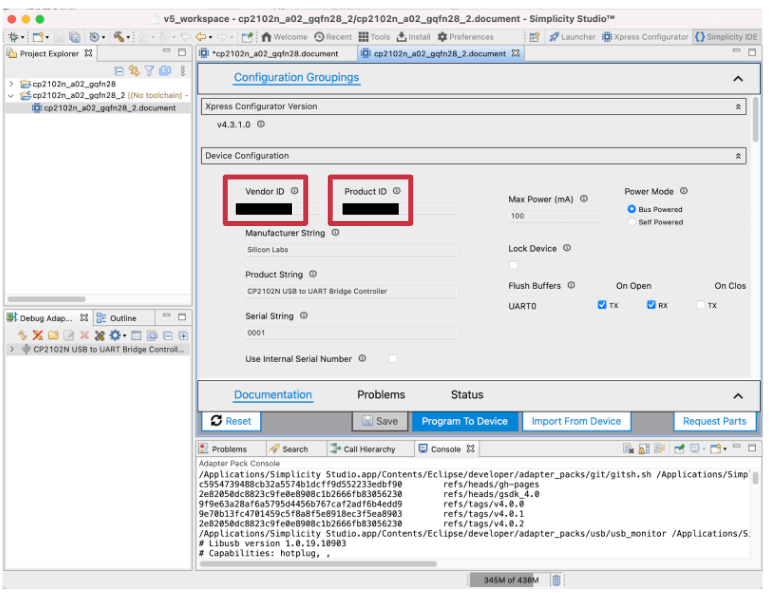This screenshot has width=776, height=594.
Task: Open the Install manager
Action: click(414, 37)
